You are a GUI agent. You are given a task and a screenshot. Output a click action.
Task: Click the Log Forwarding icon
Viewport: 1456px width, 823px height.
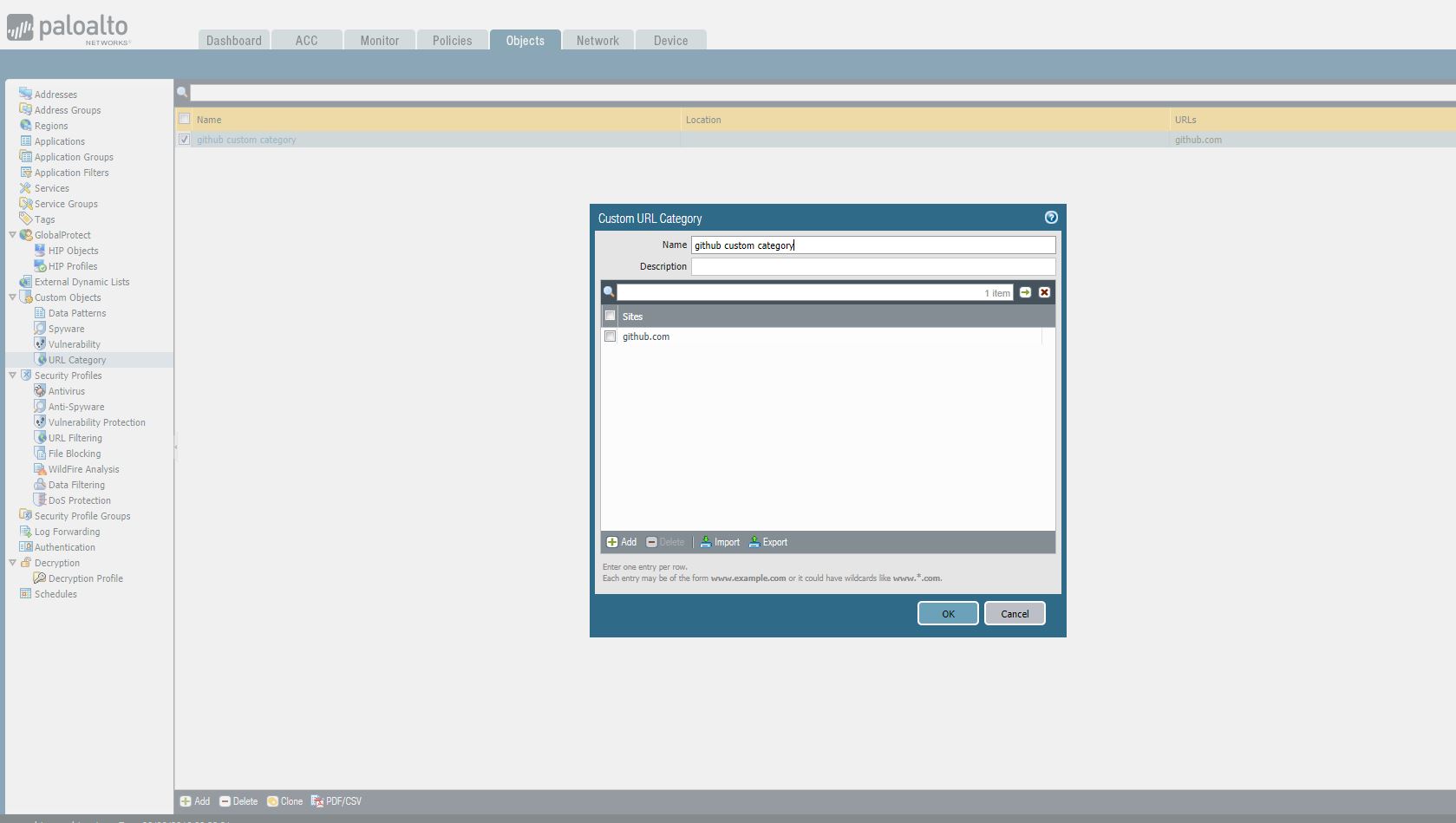[25, 531]
